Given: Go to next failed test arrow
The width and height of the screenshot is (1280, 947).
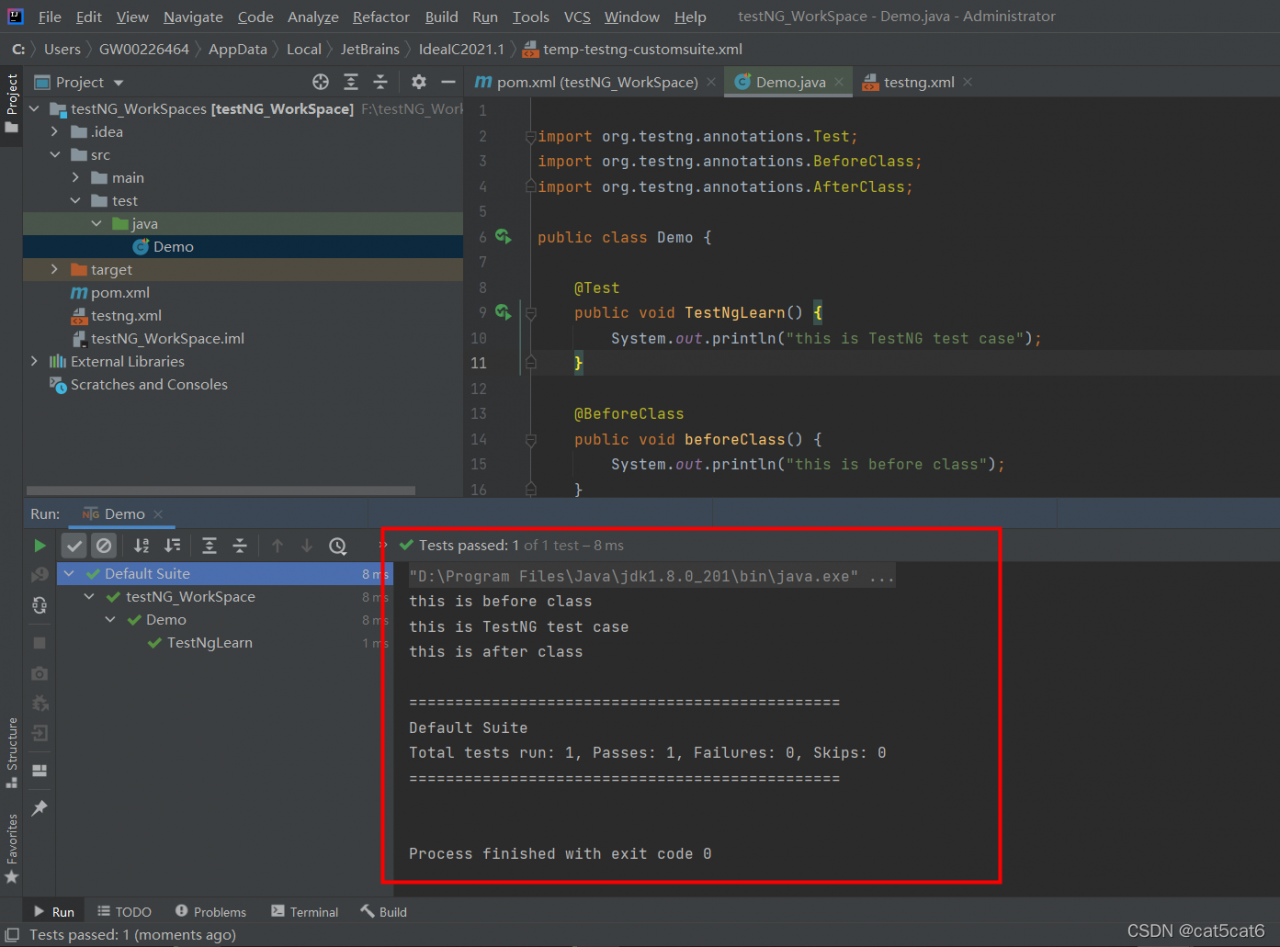Looking at the screenshot, I should pyautogui.click(x=307, y=545).
